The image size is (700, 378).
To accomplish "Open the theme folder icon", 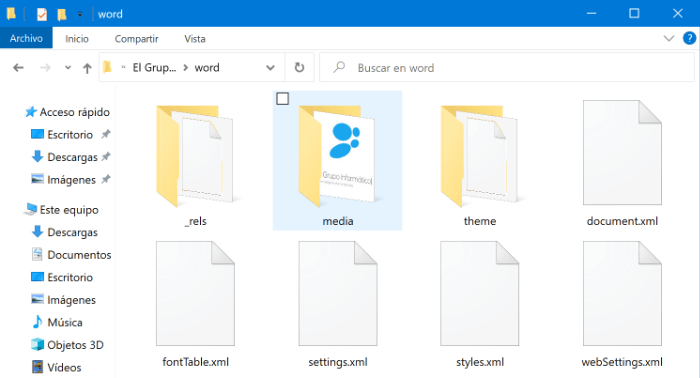I will (x=479, y=156).
